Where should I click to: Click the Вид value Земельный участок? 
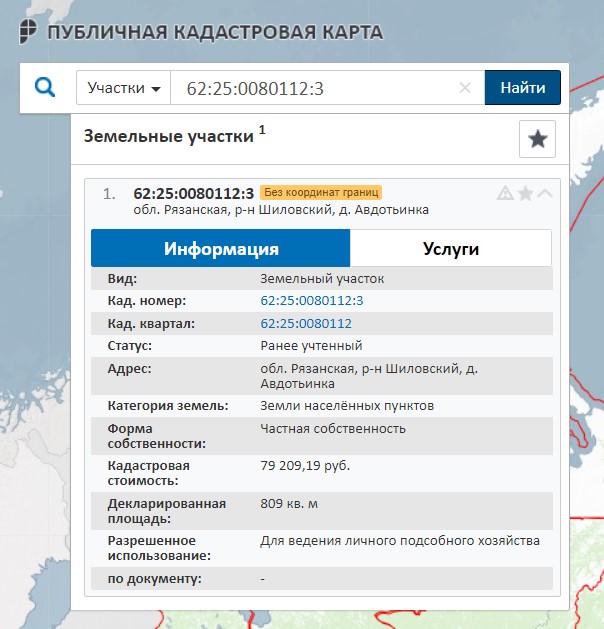pos(322,278)
